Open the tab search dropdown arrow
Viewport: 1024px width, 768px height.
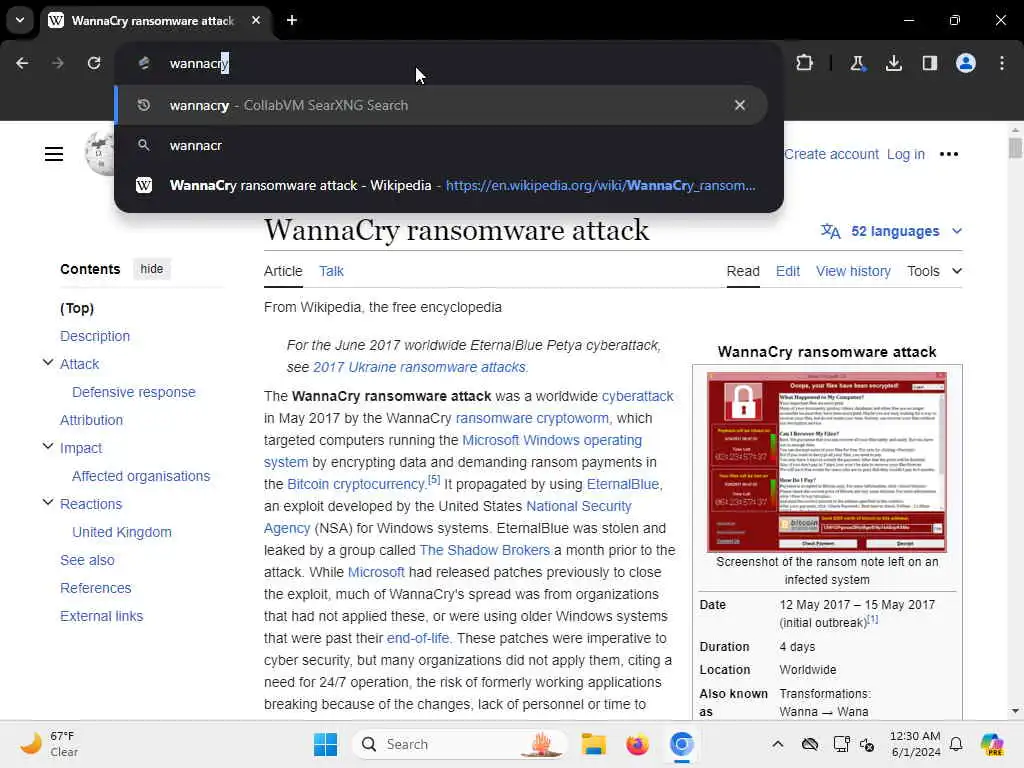[20, 20]
